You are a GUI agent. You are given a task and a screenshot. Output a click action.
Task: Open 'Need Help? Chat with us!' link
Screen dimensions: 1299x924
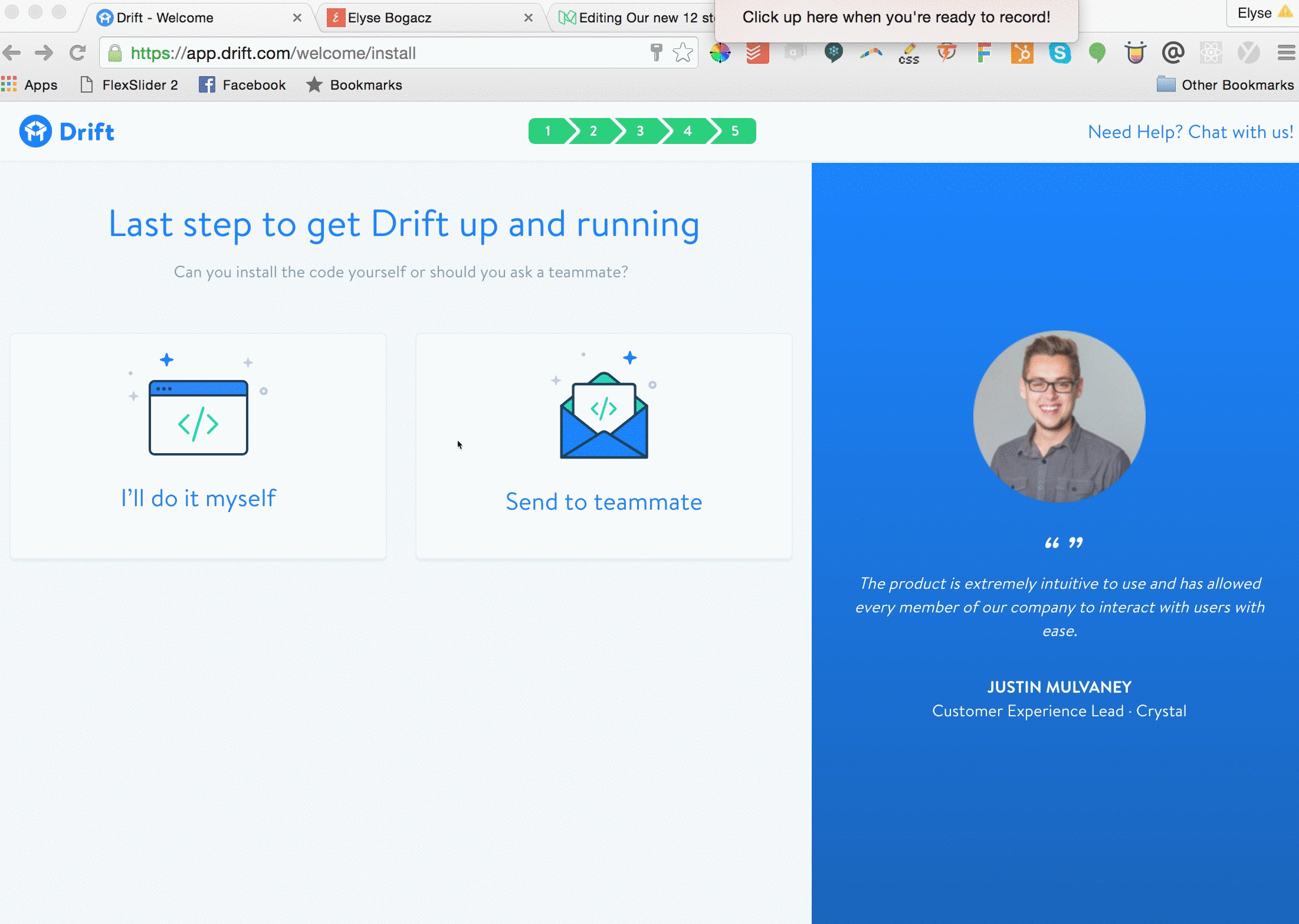click(1190, 132)
